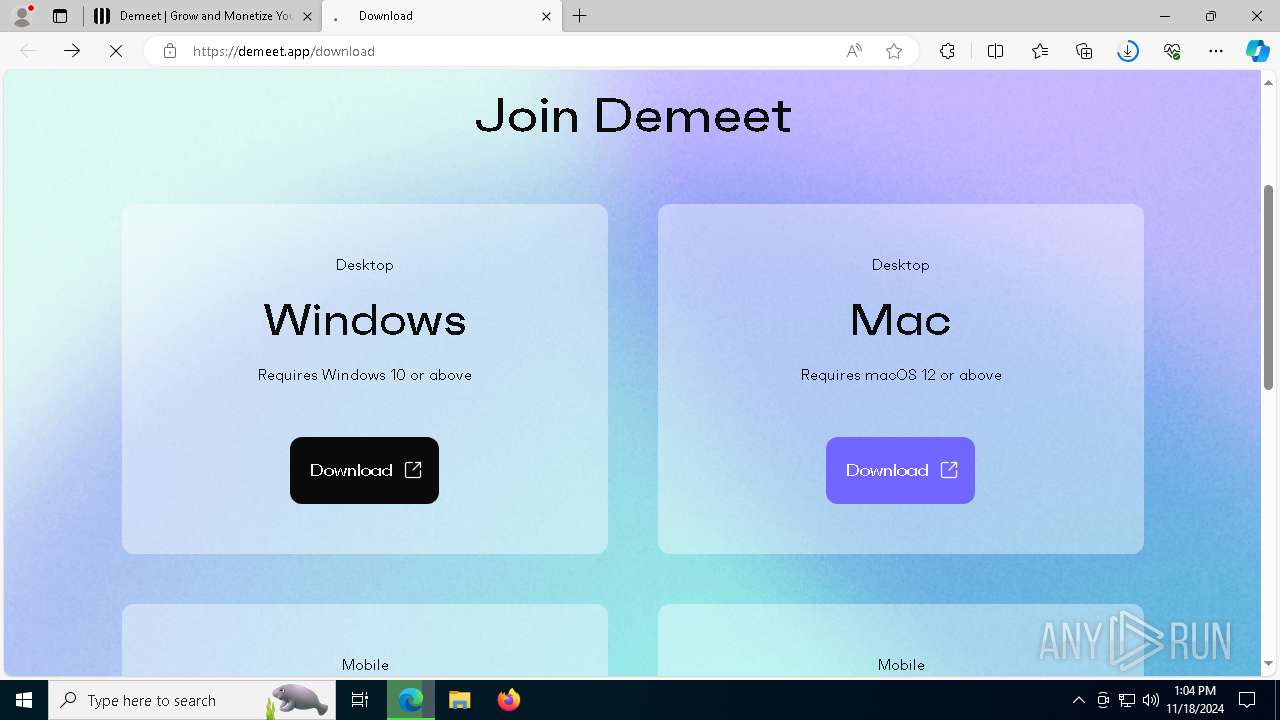Go back to the previous page
This screenshot has width=1280, height=720.
pyautogui.click(x=28, y=51)
